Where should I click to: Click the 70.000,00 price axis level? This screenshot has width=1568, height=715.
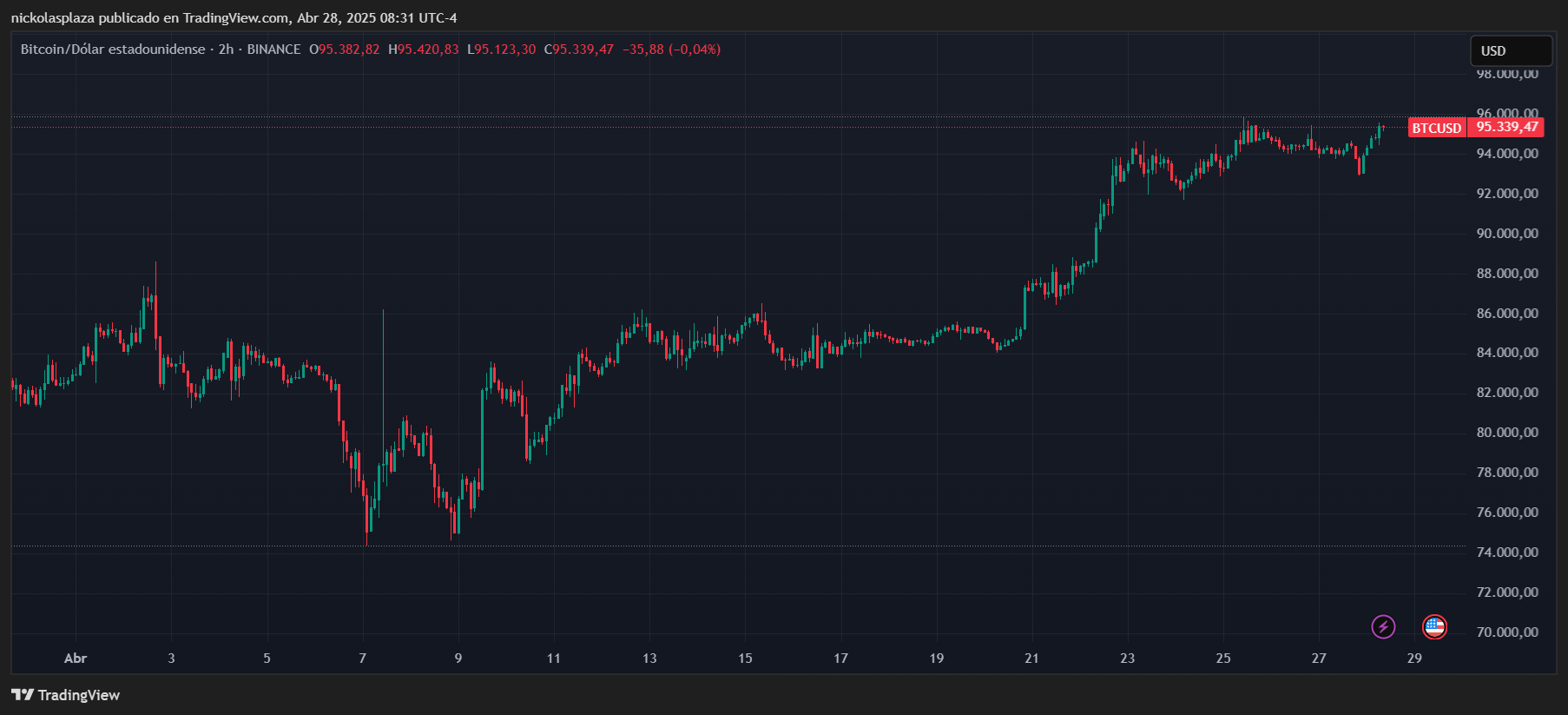pos(1507,632)
